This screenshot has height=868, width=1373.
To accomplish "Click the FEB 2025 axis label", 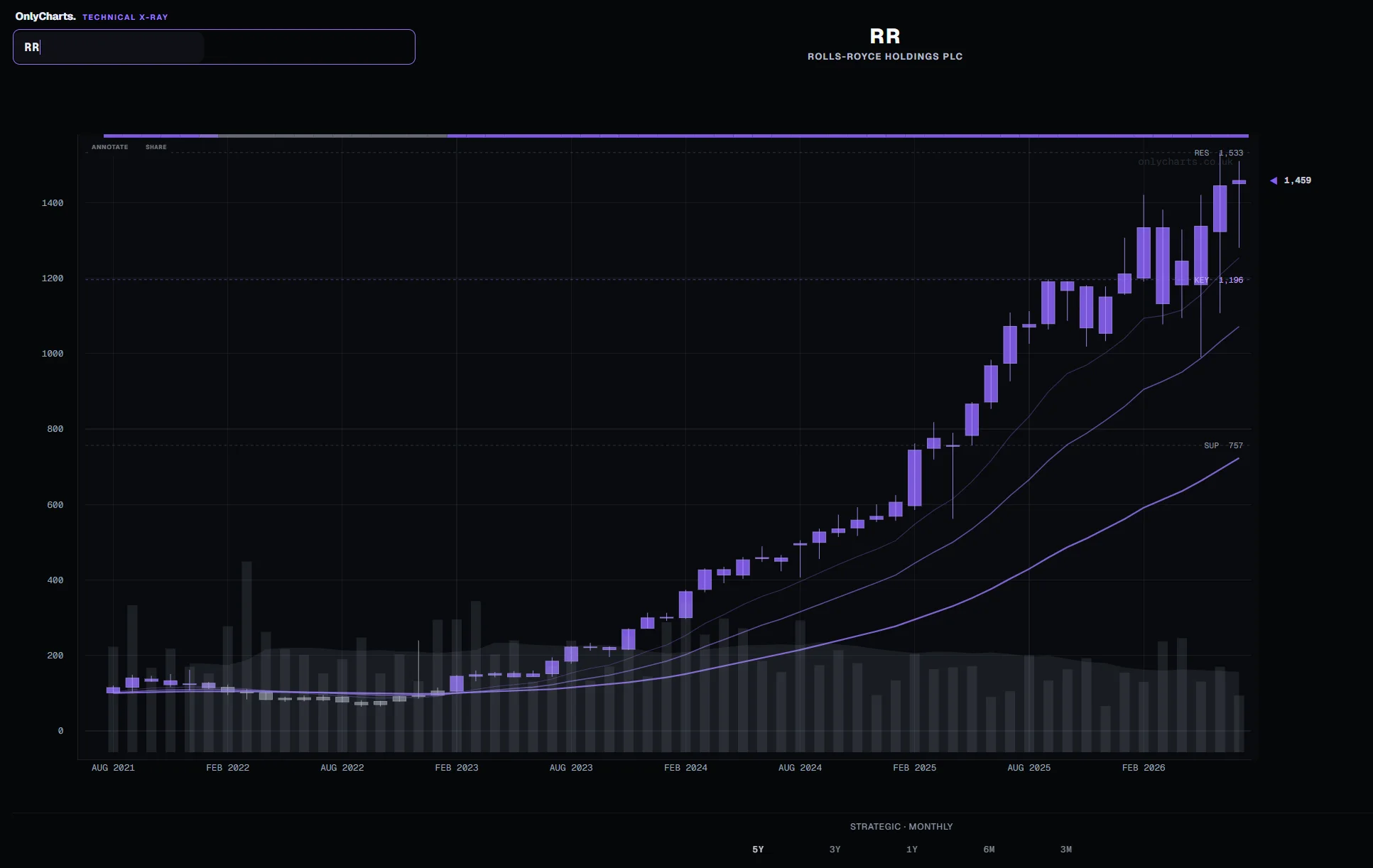I will point(914,768).
